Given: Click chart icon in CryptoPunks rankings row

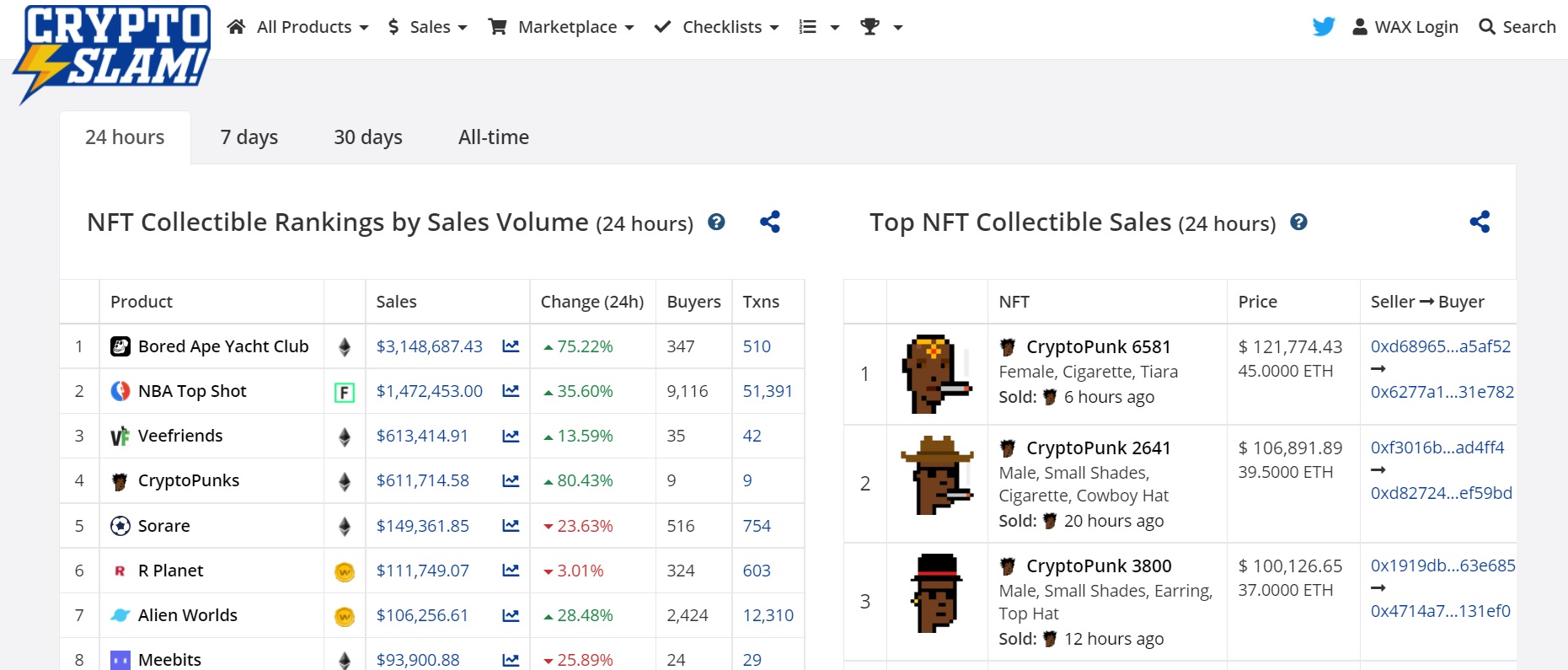Looking at the screenshot, I should [x=511, y=480].
